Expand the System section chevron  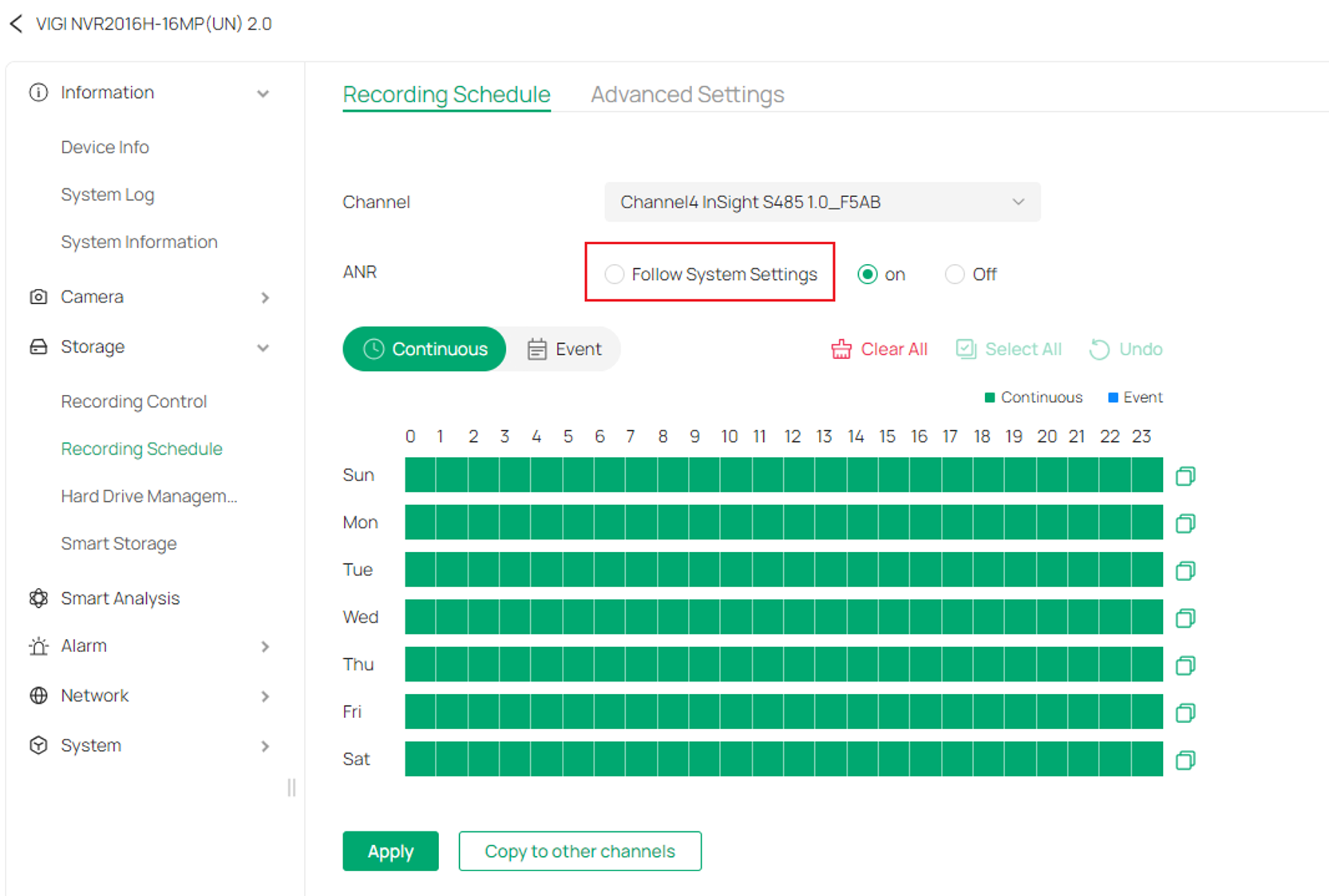[x=265, y=746]
